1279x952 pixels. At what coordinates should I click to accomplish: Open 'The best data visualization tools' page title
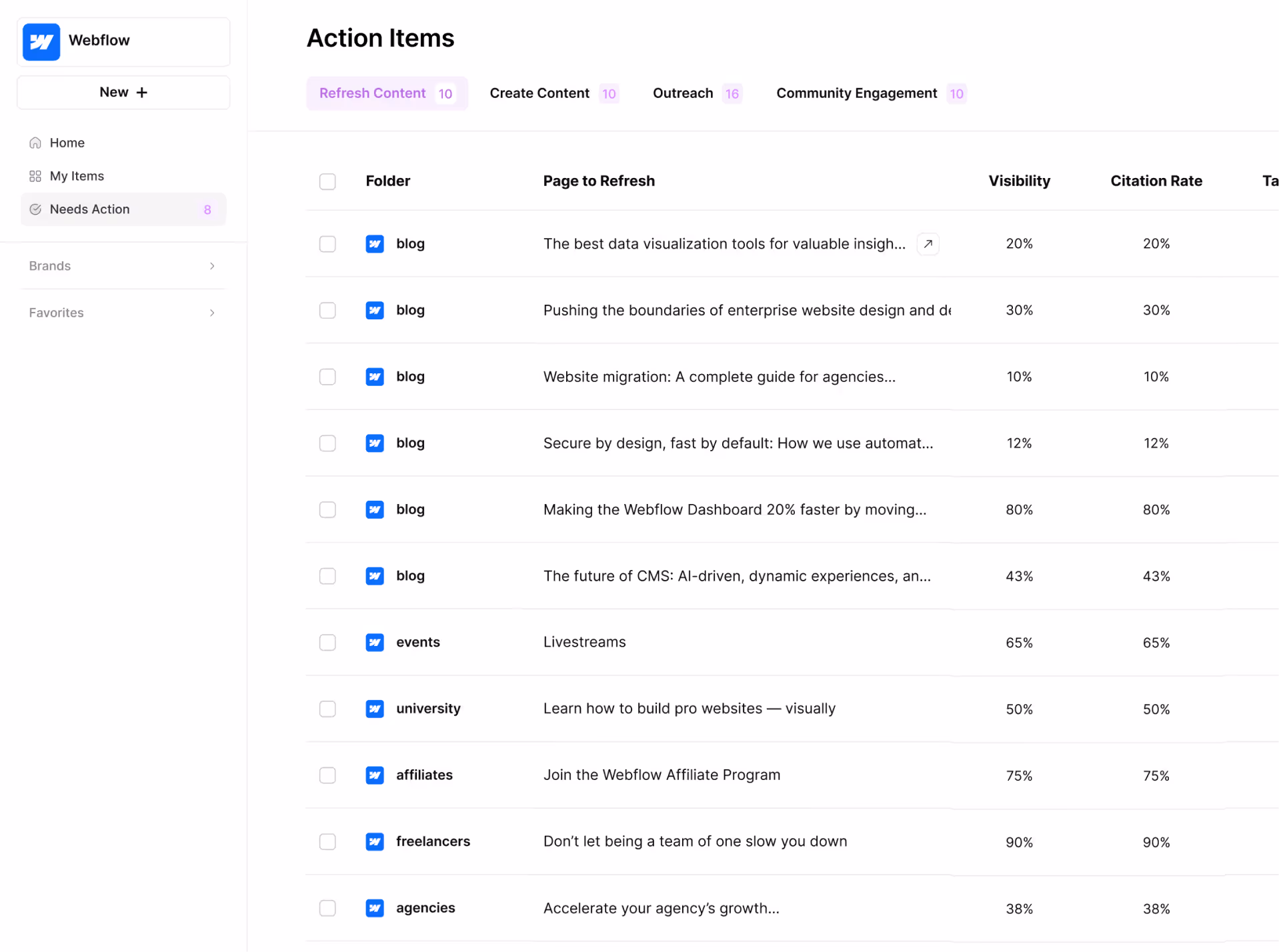pyautogui.click(x=724, y=244)
